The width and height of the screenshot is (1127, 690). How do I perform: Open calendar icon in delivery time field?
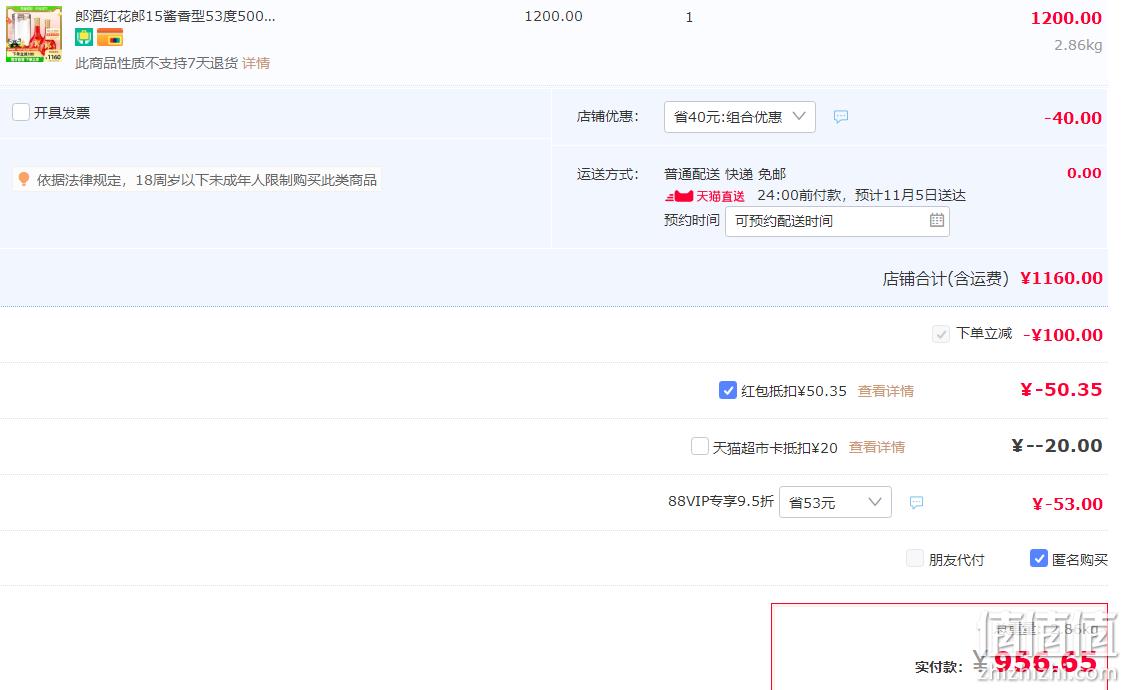(x=937, y=221)
